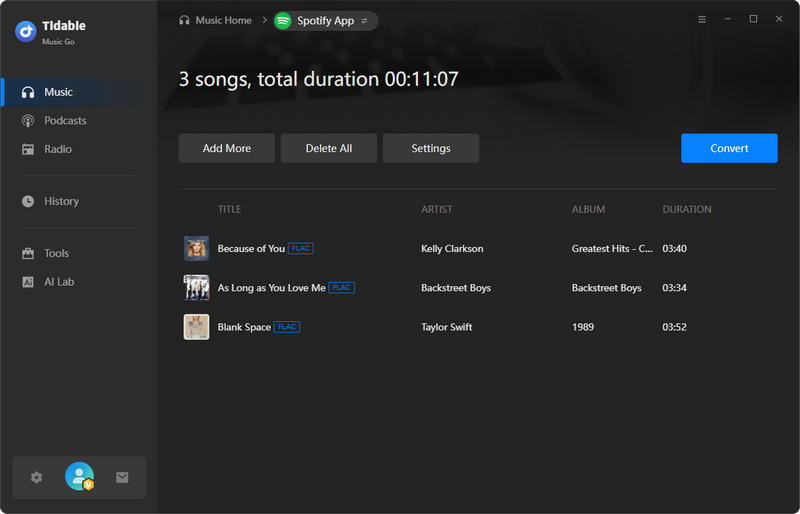Open the Tools section
The height and width of the screenshot is (514, 800).
point(78,253)
